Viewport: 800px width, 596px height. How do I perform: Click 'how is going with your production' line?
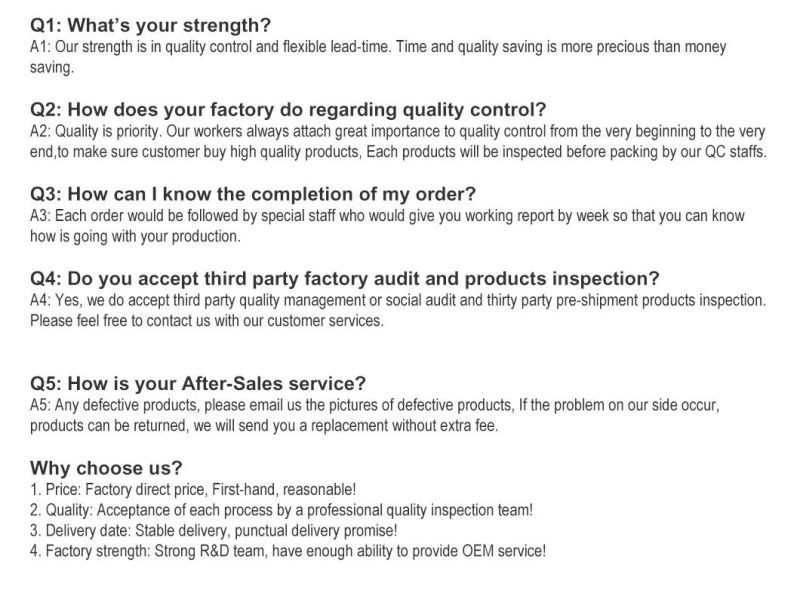click(135, 236)
